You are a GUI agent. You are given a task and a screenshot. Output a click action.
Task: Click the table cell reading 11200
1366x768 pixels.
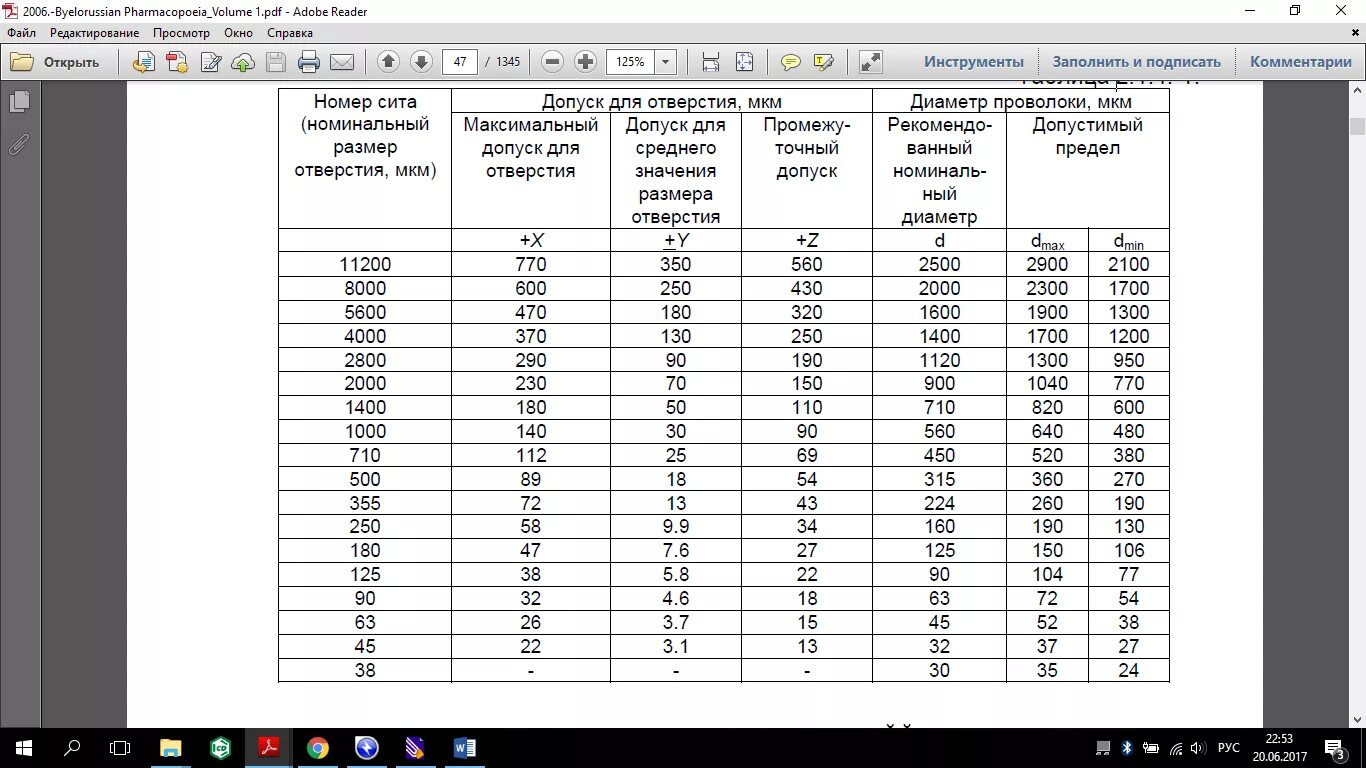(365, 265)
